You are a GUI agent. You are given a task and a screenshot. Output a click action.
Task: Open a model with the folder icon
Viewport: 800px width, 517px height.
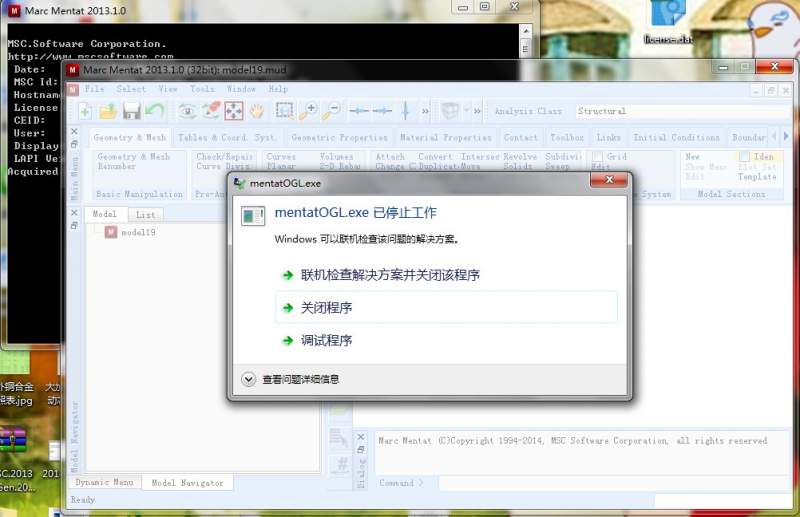(108, 111)
